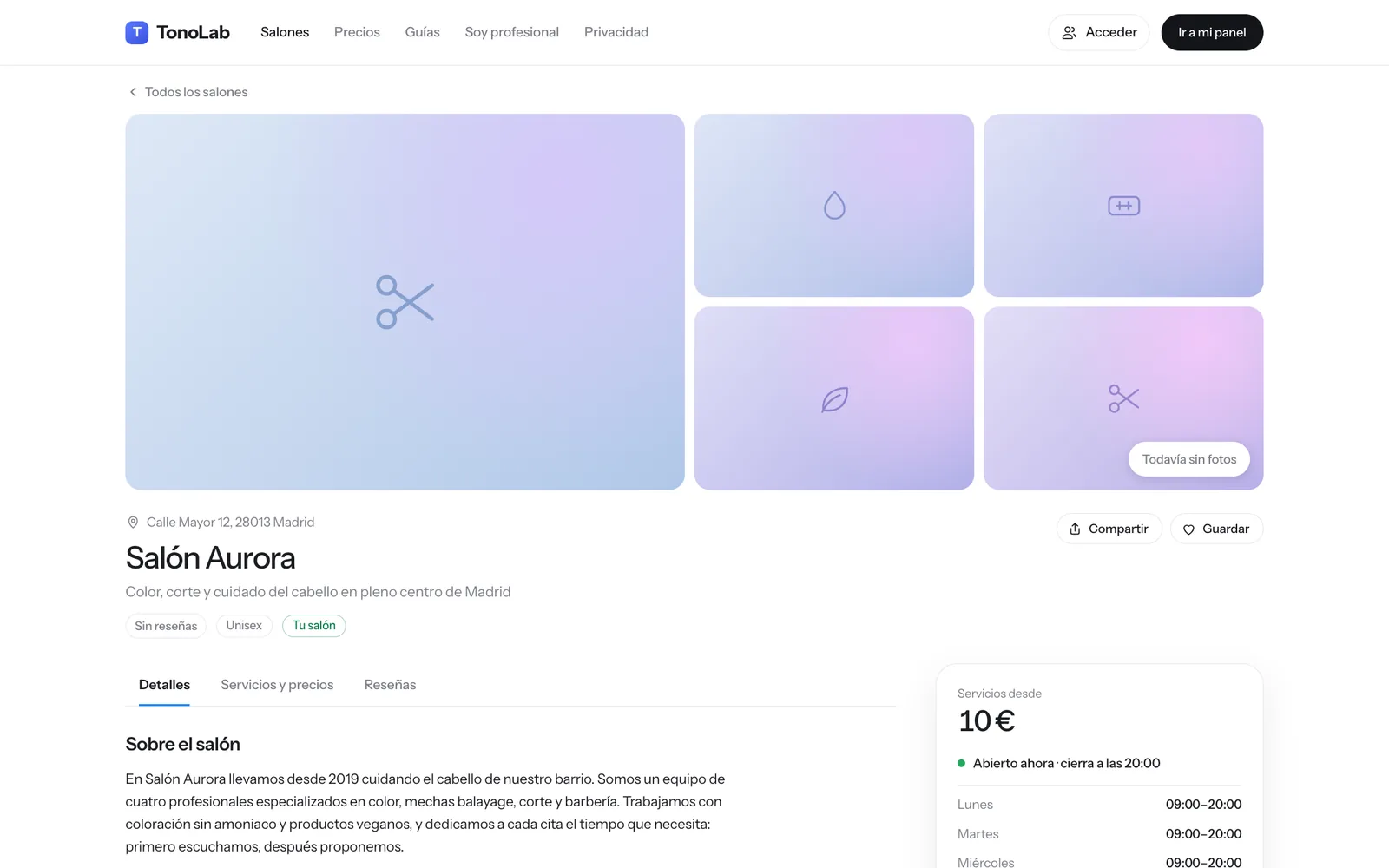The height and width of the screenshot is (868, 1389).
Task: Click the Ir a mi panel button
Action: (1212, 32)
